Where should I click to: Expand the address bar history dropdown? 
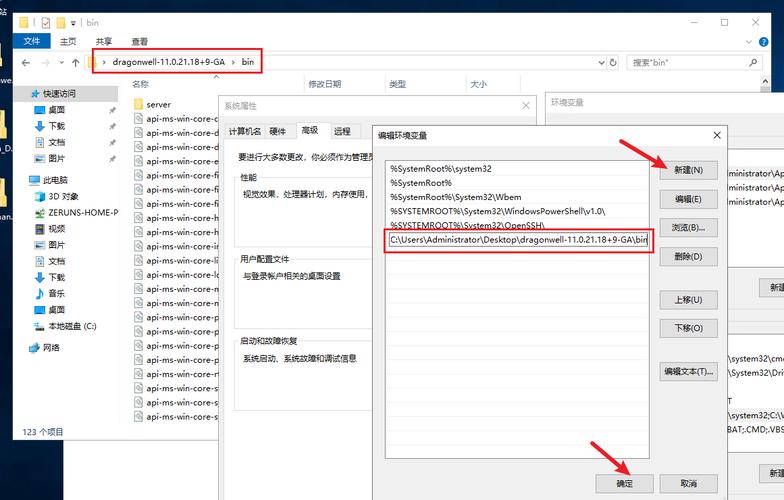pos(601,62)
